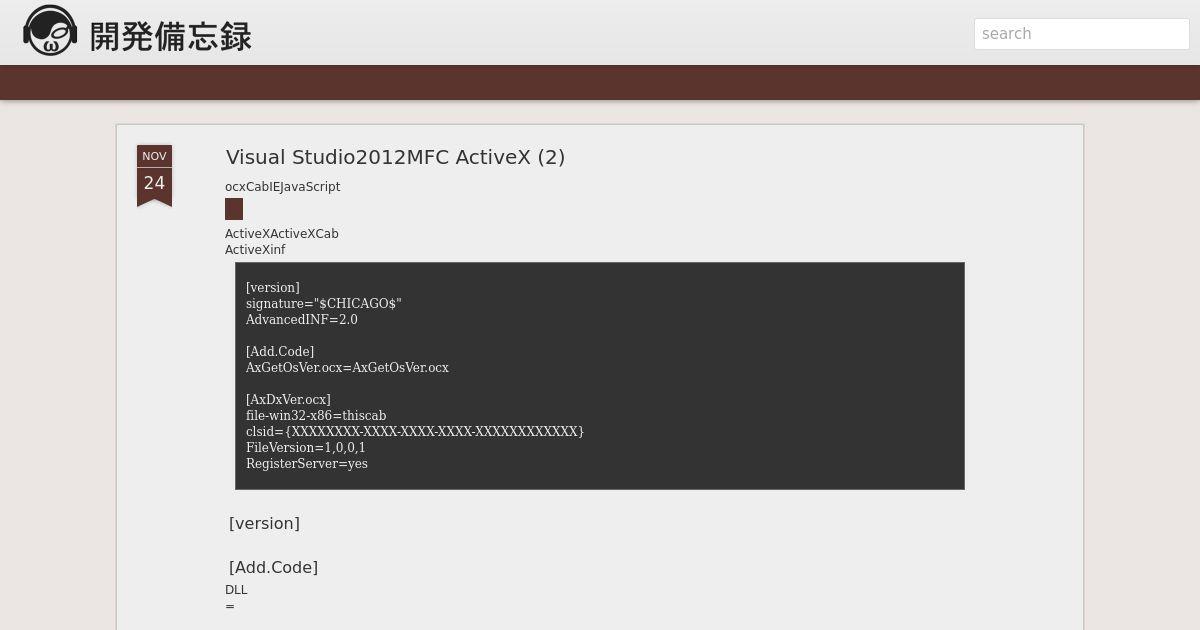Click the ocxCabIEJavaScript subtitle text
The image size is (1200, 630).
[283, 187]
